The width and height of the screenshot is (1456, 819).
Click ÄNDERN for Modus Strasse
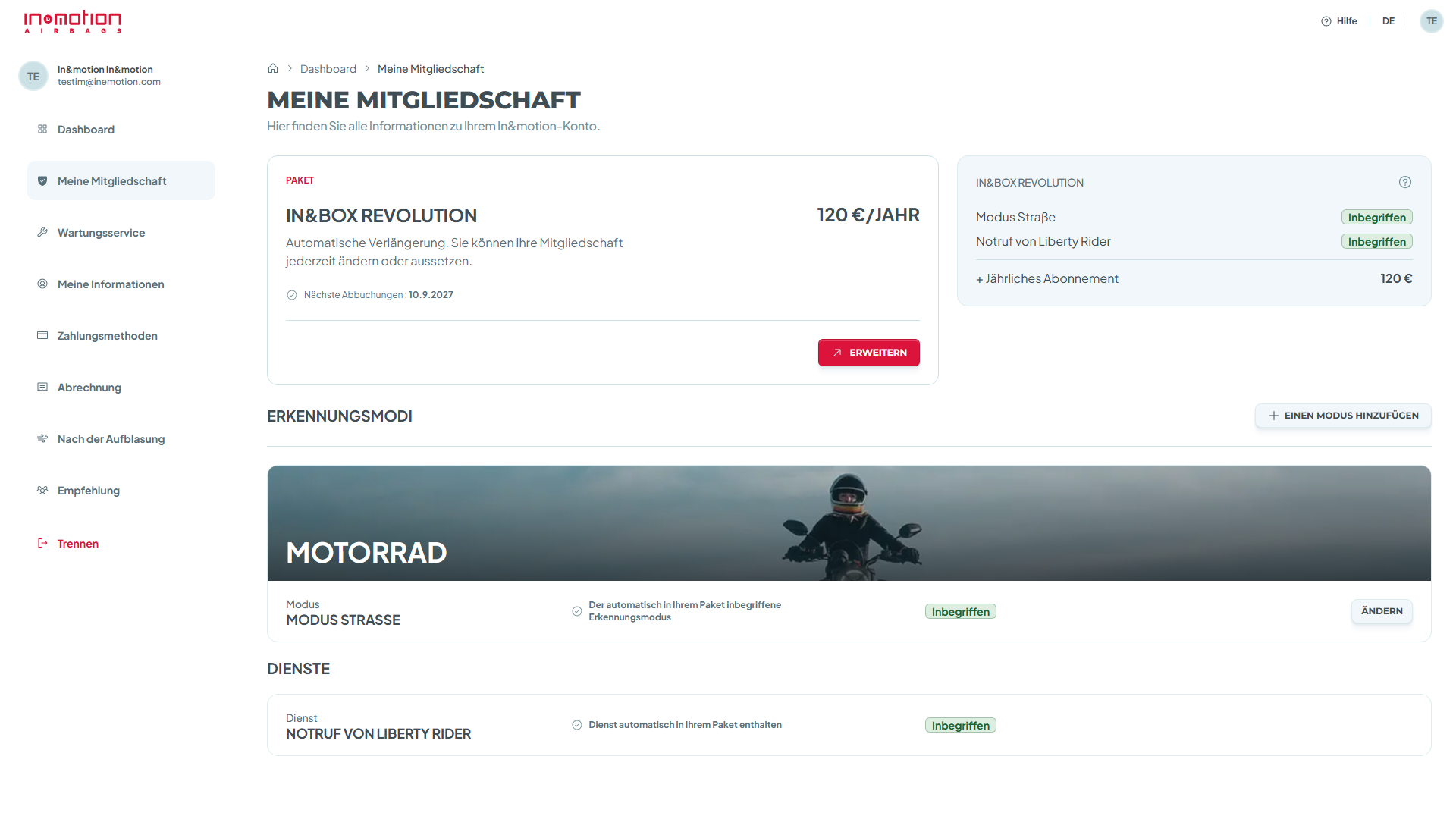click(1382, 611)
